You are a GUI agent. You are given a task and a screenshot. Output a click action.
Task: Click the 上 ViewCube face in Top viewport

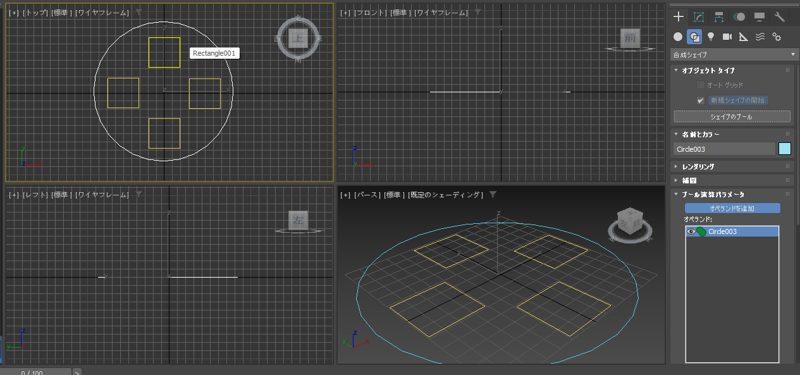pos(298,38)
